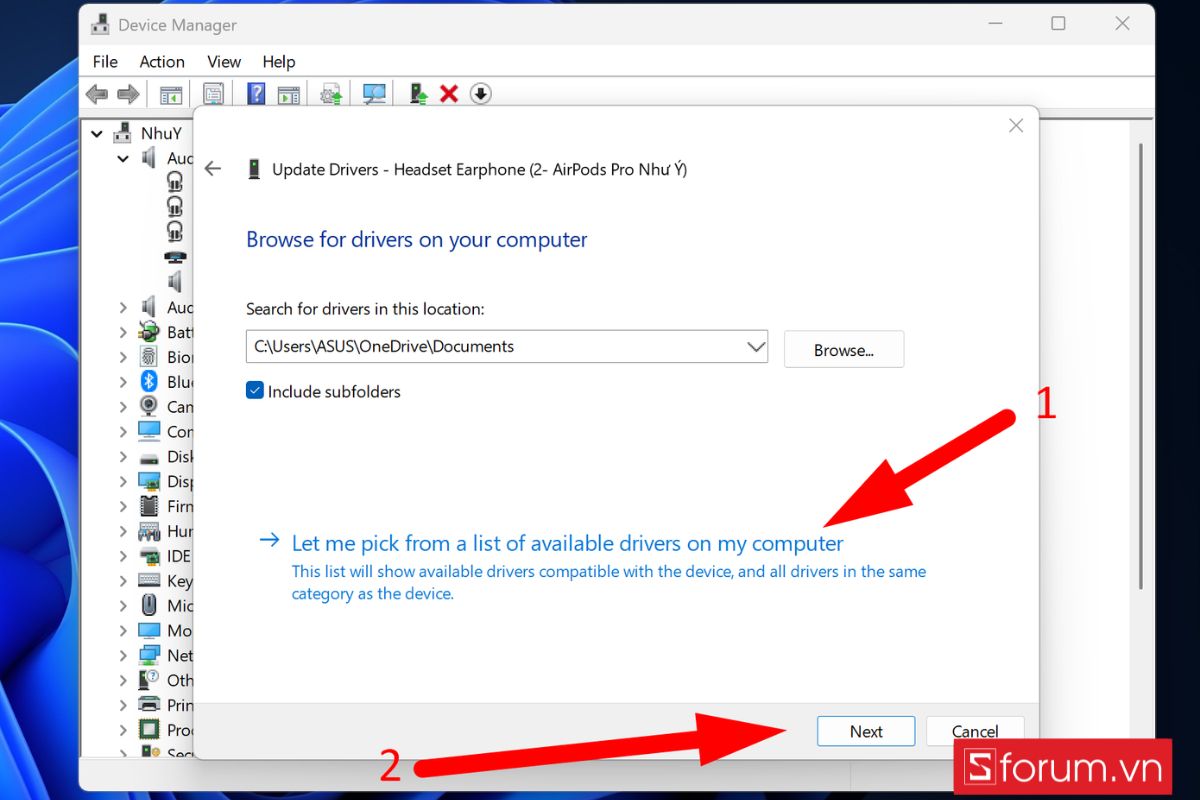1200x800 pixels.
Task: Select the Network adapters category icon
Action: point(149,655)
